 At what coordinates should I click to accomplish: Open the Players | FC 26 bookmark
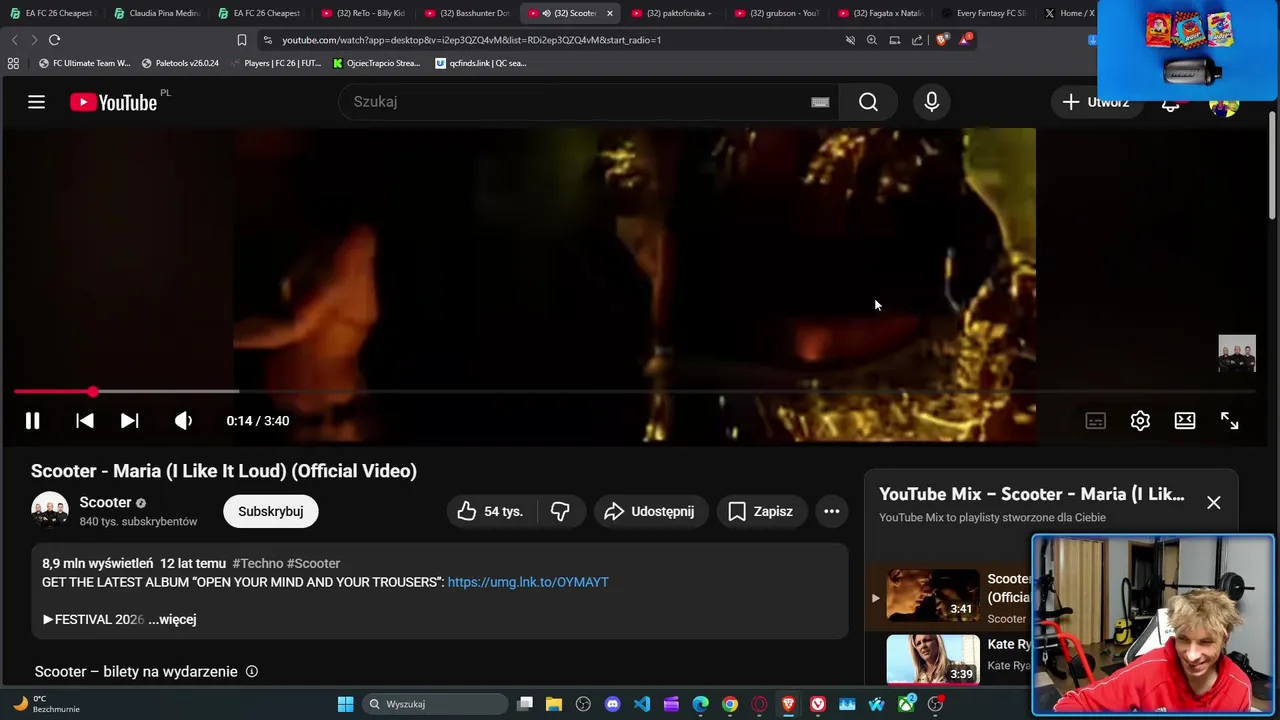tap(276, 63)
